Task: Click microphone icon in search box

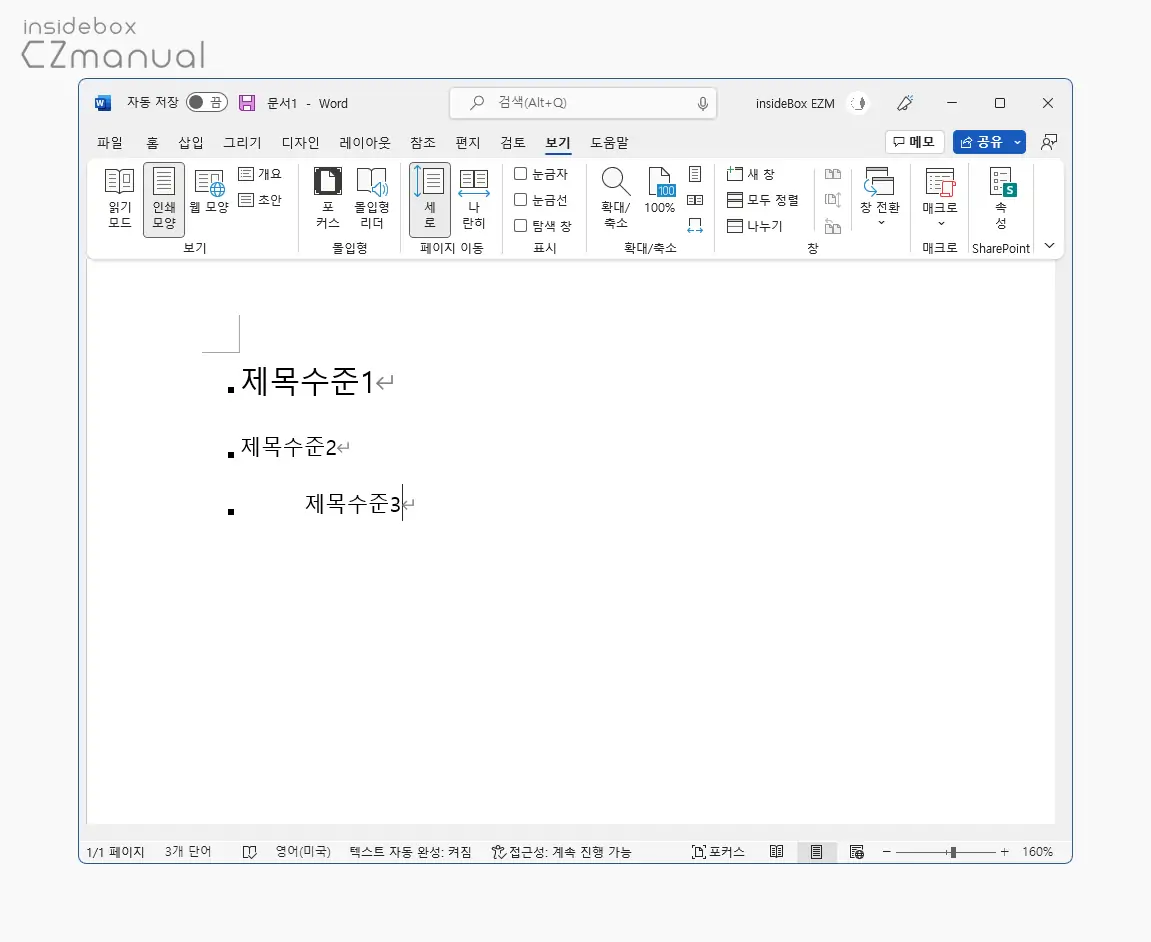Action: 702,104
